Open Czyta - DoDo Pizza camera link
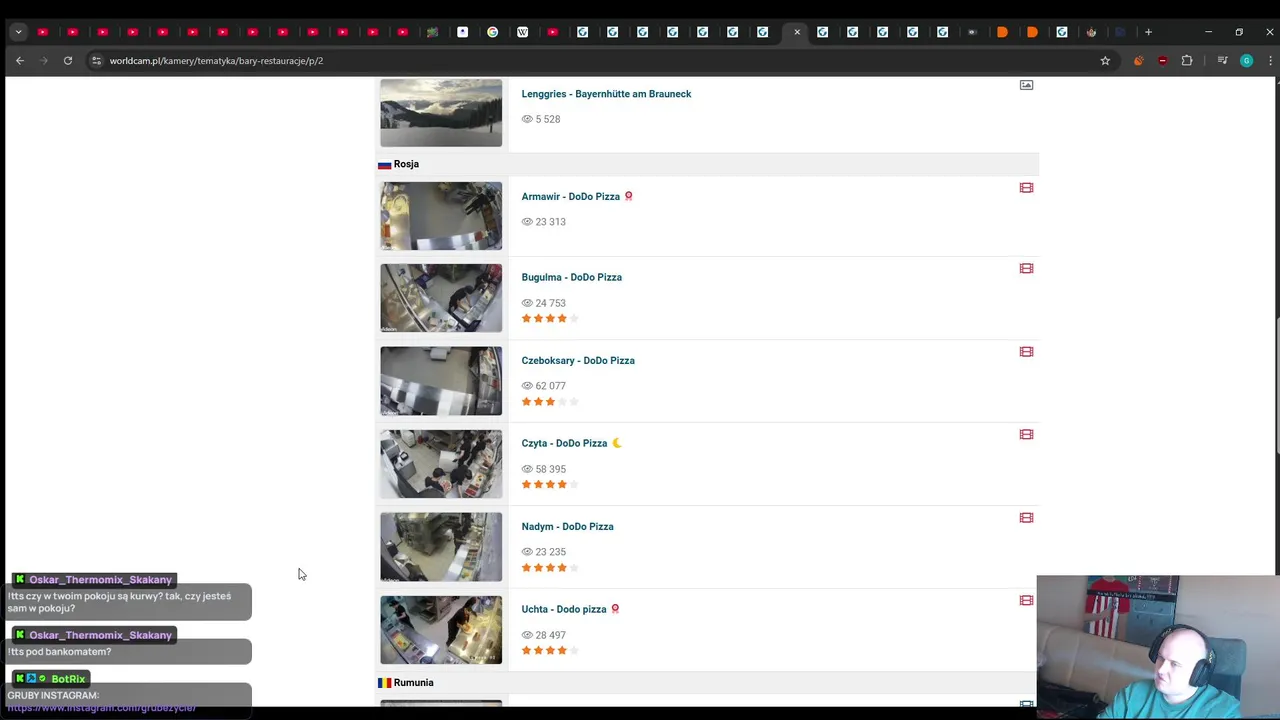The image size is (1280, 720). click(564, 444)
